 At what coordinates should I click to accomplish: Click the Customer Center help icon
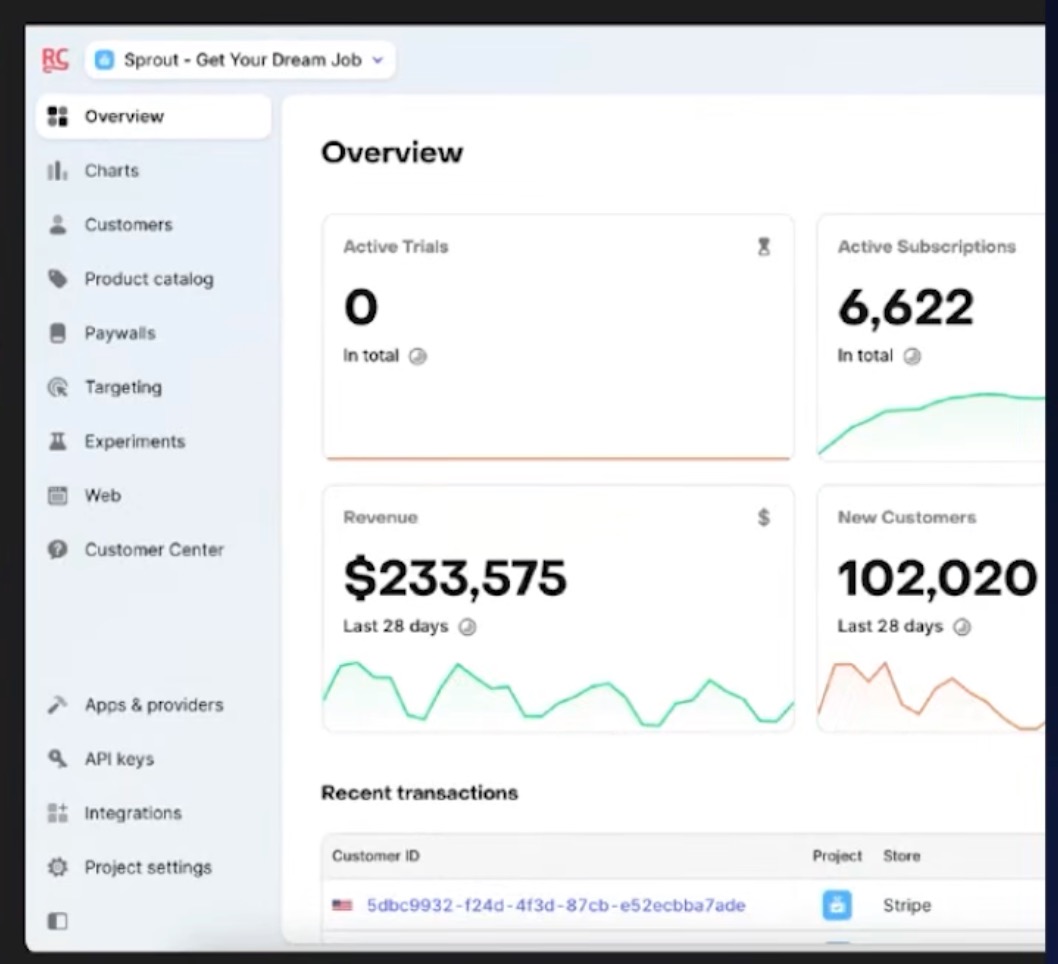pos(57,550)
